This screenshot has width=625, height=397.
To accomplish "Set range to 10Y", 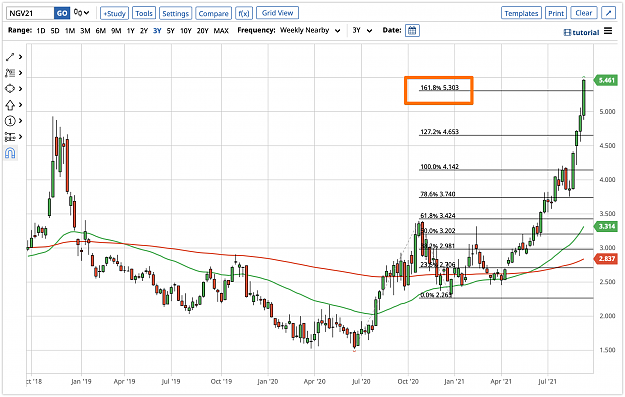I will click(186, 31).
